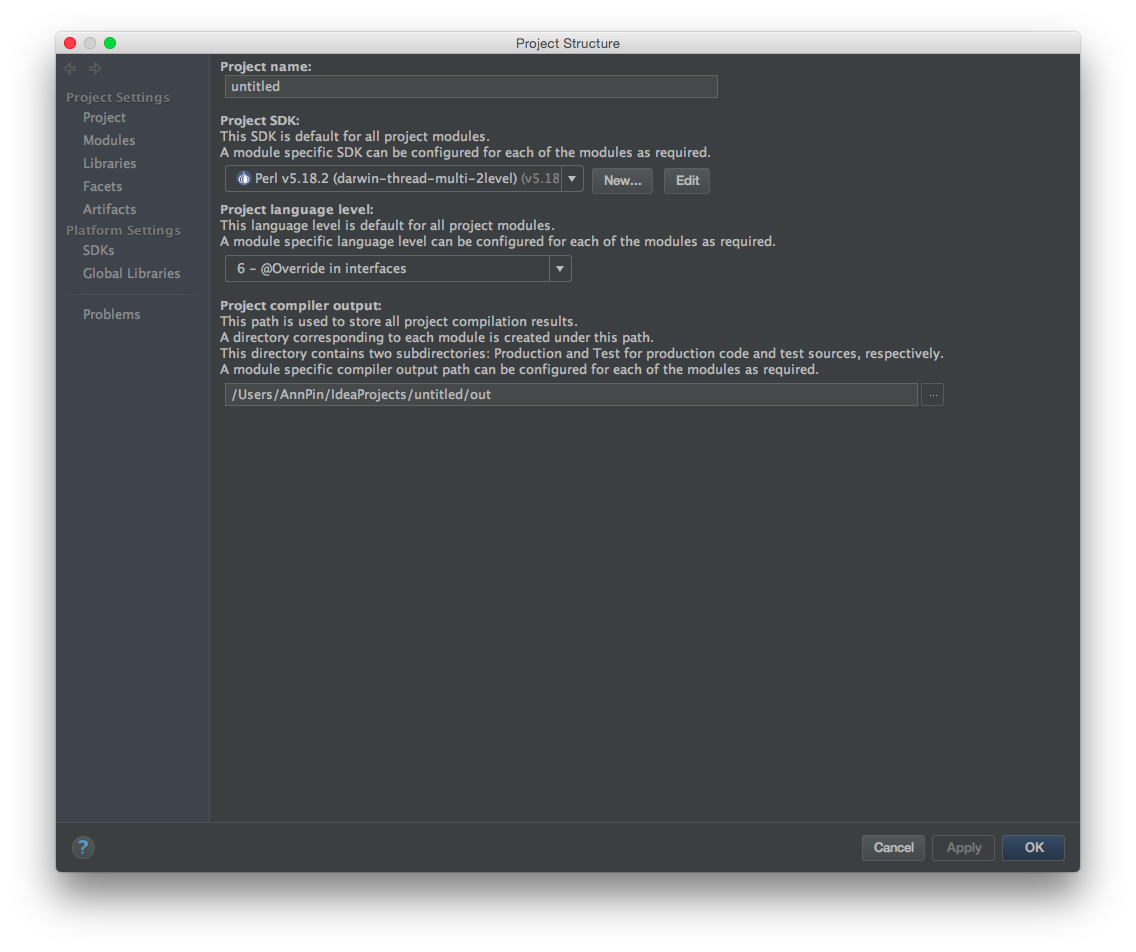The image size is (1136, 952).
Task: Open Facets settings page
Action: pos(102,187)
